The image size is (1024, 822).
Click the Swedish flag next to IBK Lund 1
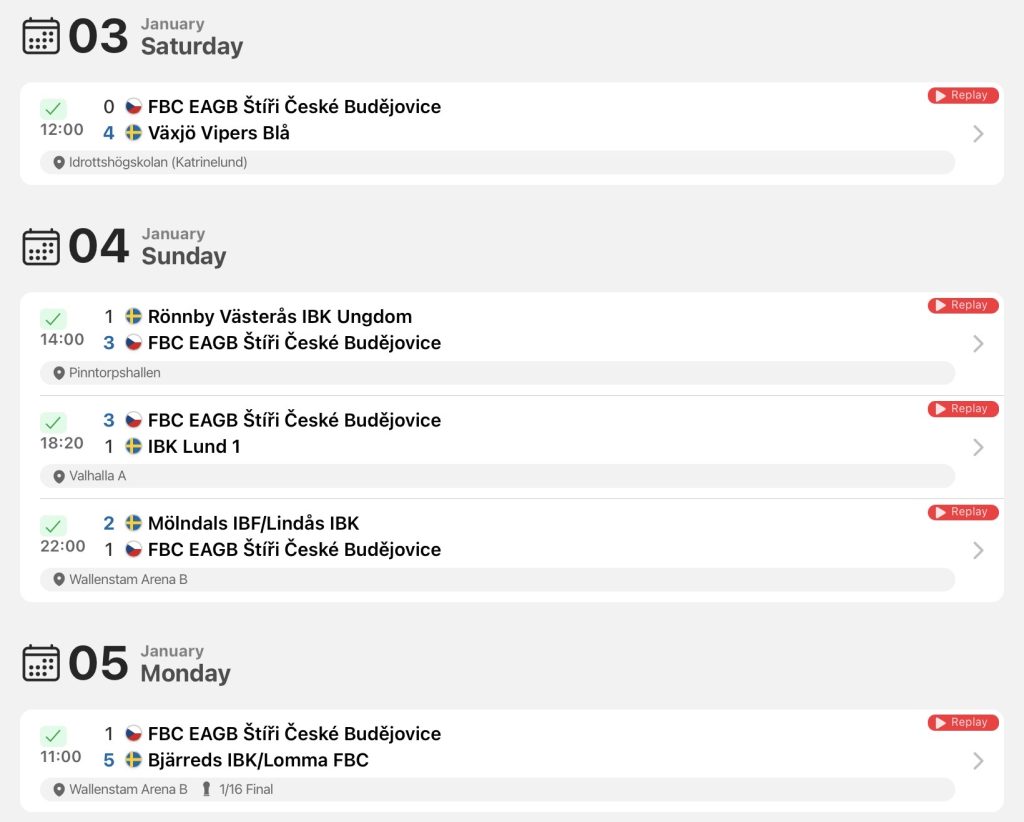coord(133,447)
